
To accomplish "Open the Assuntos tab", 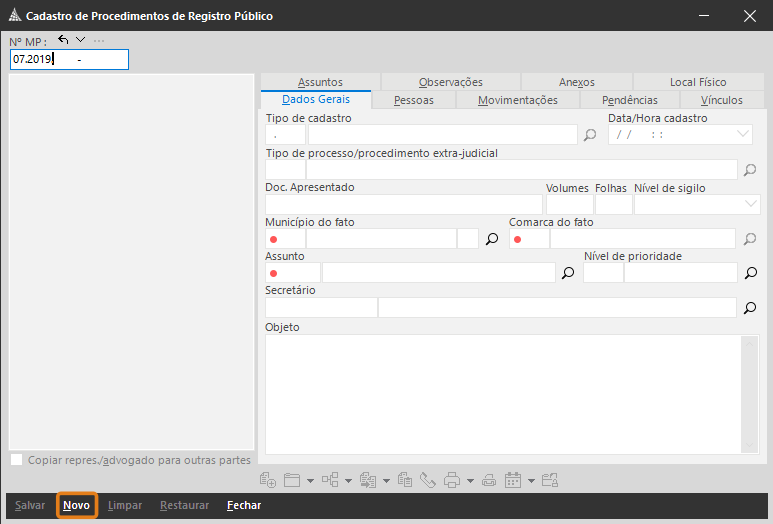I will (320, 82).
